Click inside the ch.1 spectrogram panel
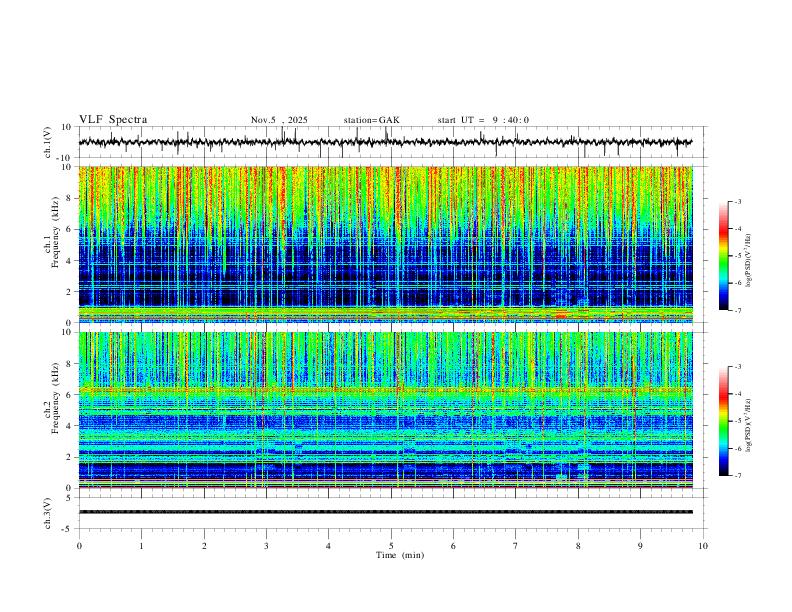 (385, 244)
